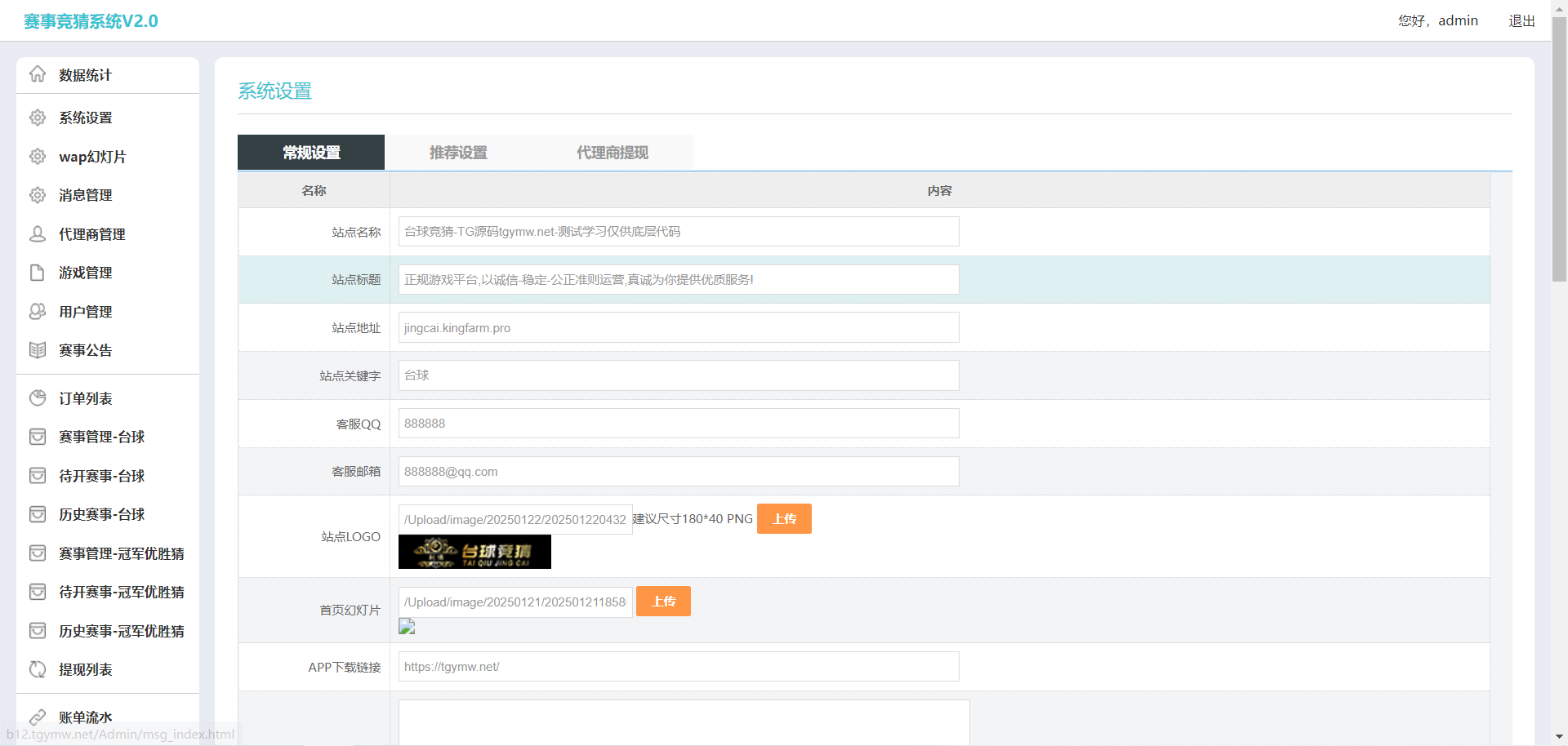Click the home icon beside 数据统计
This screenshot has width=1568, height=746.
click(x=38, y=74)
